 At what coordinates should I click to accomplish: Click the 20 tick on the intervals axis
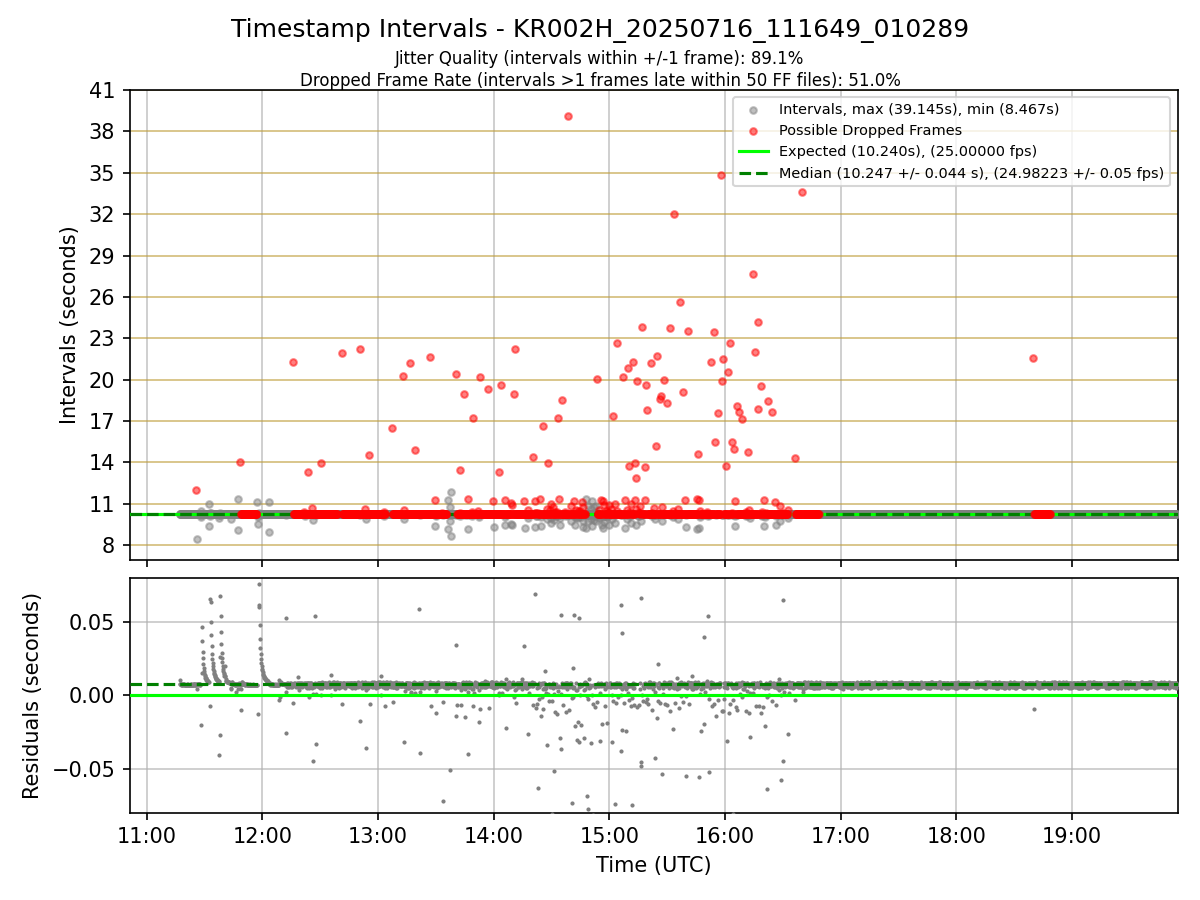coord(102,380)
